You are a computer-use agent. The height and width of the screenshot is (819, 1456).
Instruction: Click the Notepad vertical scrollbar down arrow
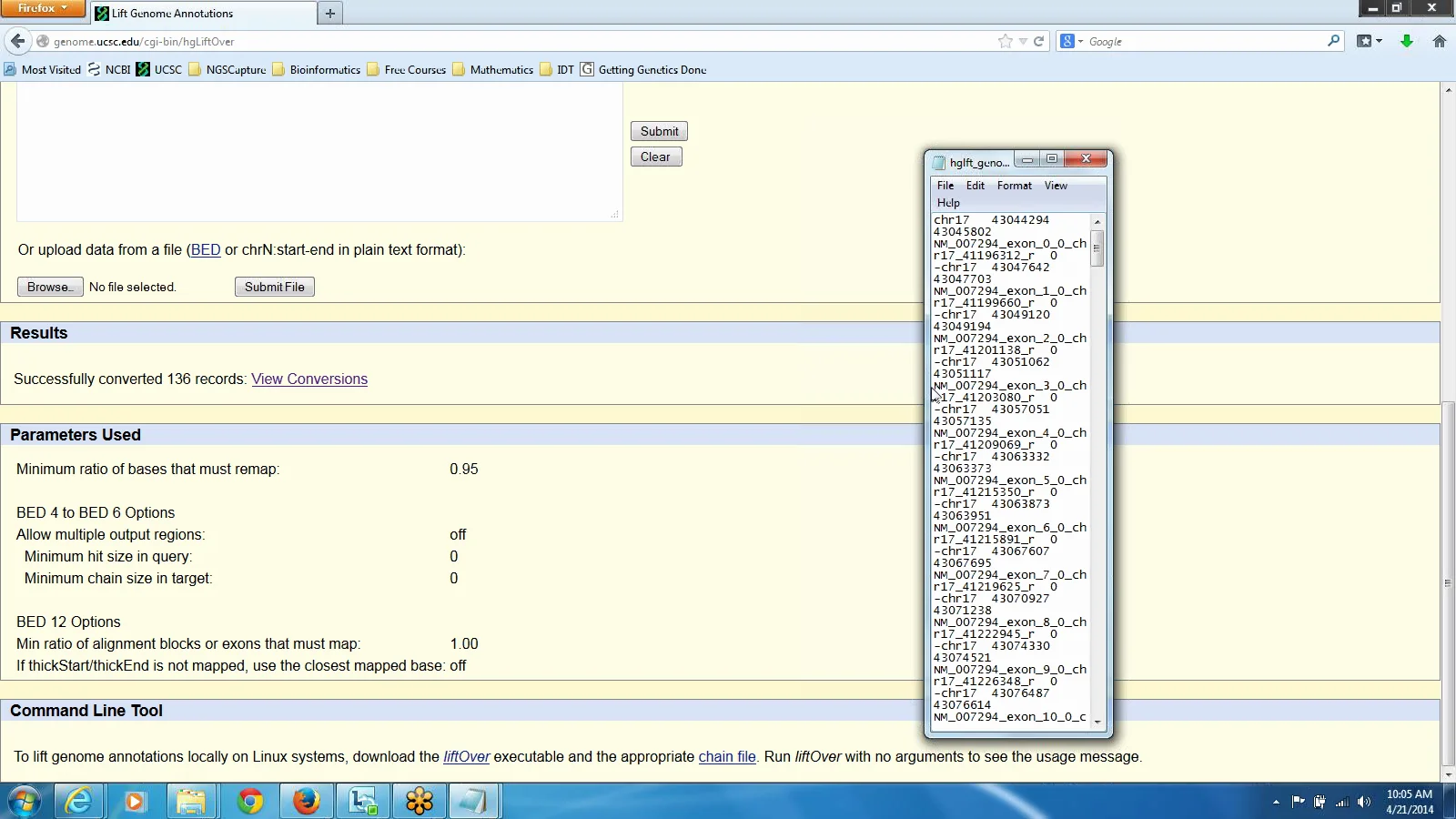tap(1097, 722)
